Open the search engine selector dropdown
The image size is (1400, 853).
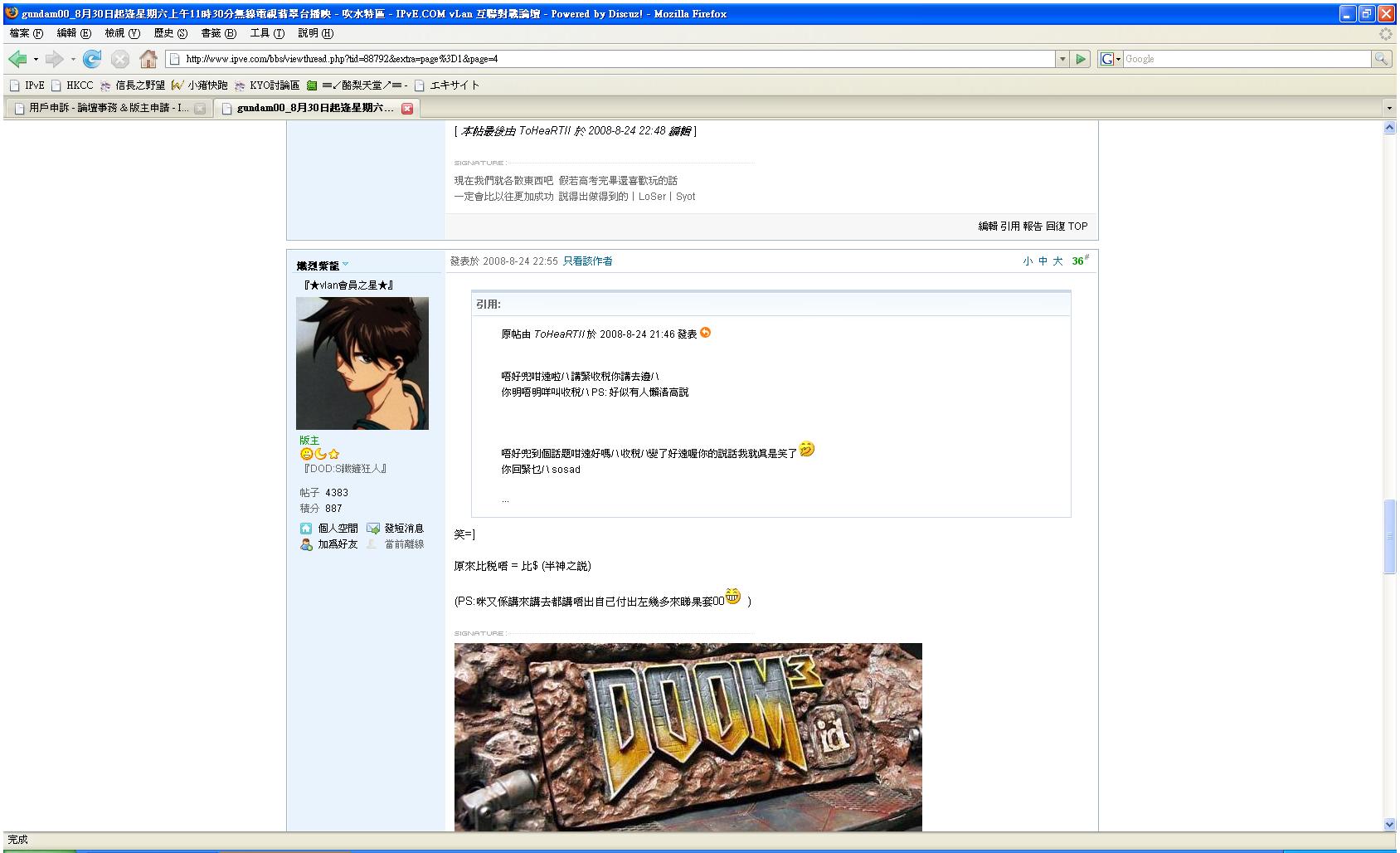1110,59
